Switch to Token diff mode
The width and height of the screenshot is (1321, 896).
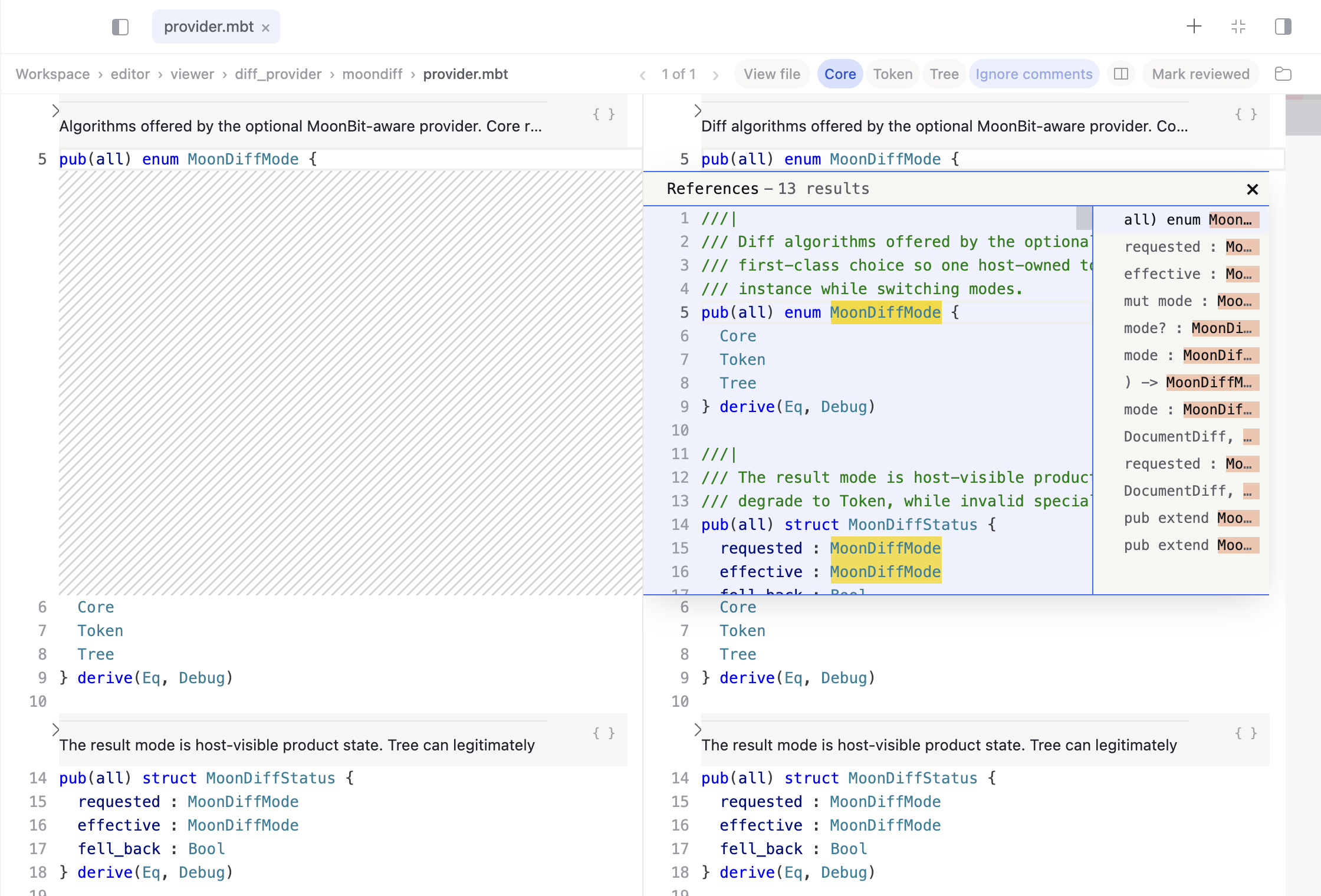(x=893, y=74)
